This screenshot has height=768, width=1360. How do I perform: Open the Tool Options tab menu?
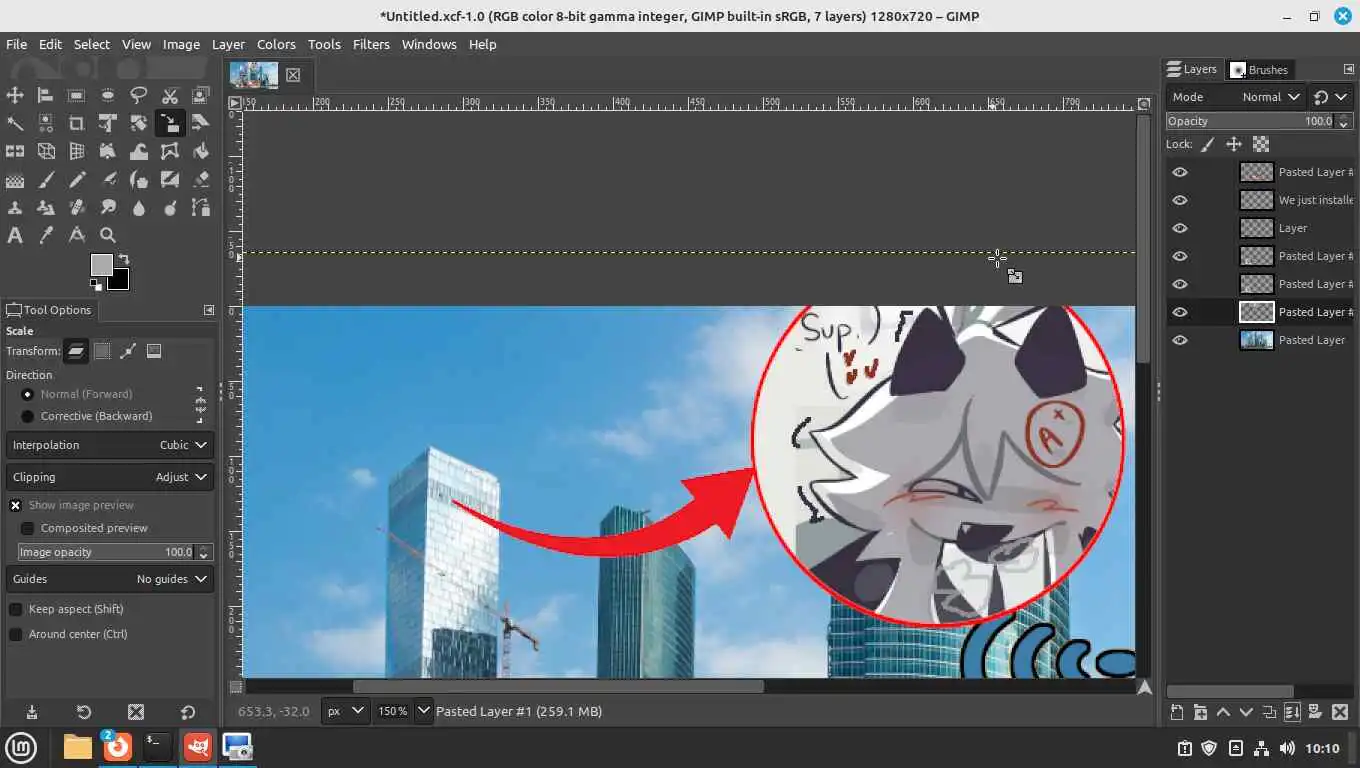pos(208,310)
